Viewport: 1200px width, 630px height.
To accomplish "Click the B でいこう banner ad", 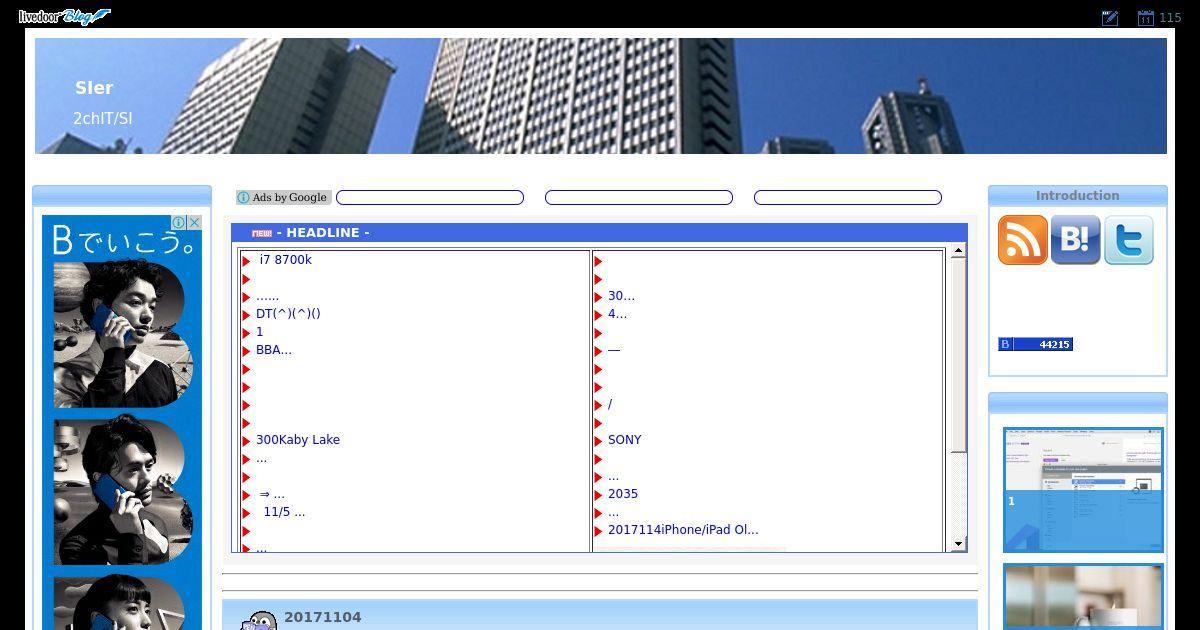I will [x=122, y=423].
